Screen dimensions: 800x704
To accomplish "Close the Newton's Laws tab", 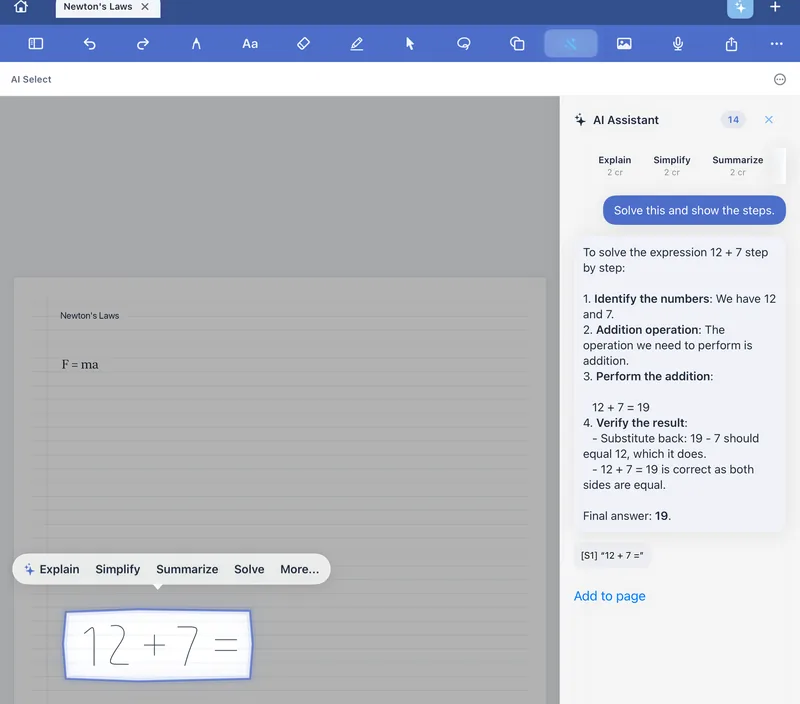I will 145,7.
